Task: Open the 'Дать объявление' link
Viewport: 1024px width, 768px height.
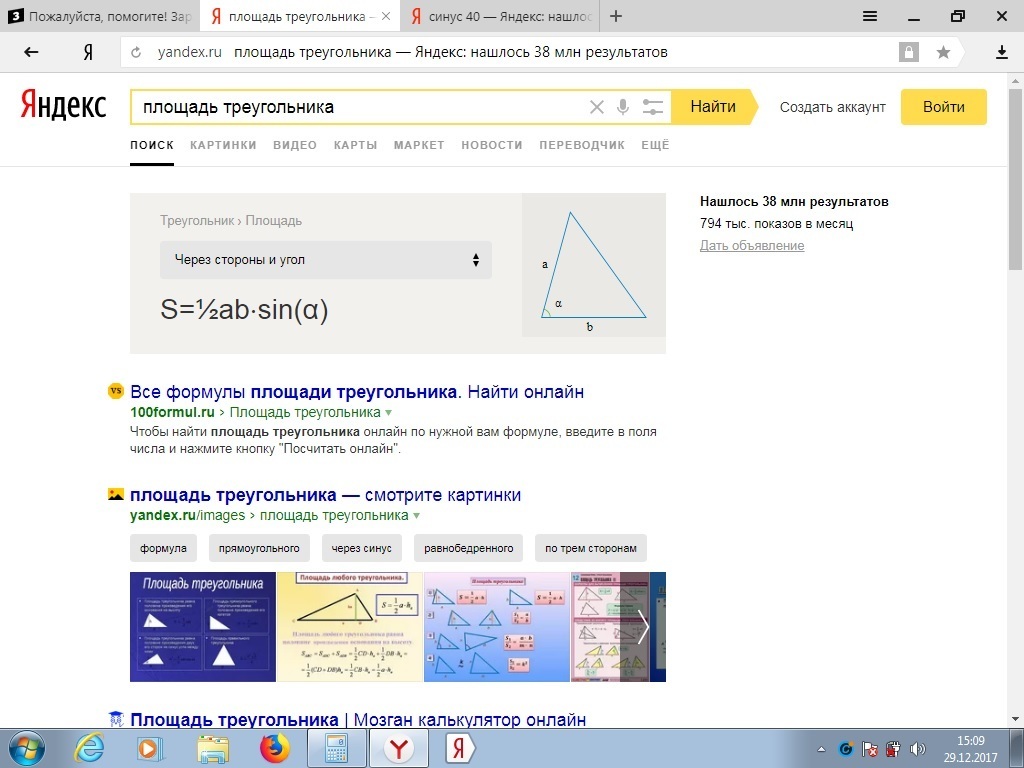Action: pyautogui.click(x=752, y=246)
